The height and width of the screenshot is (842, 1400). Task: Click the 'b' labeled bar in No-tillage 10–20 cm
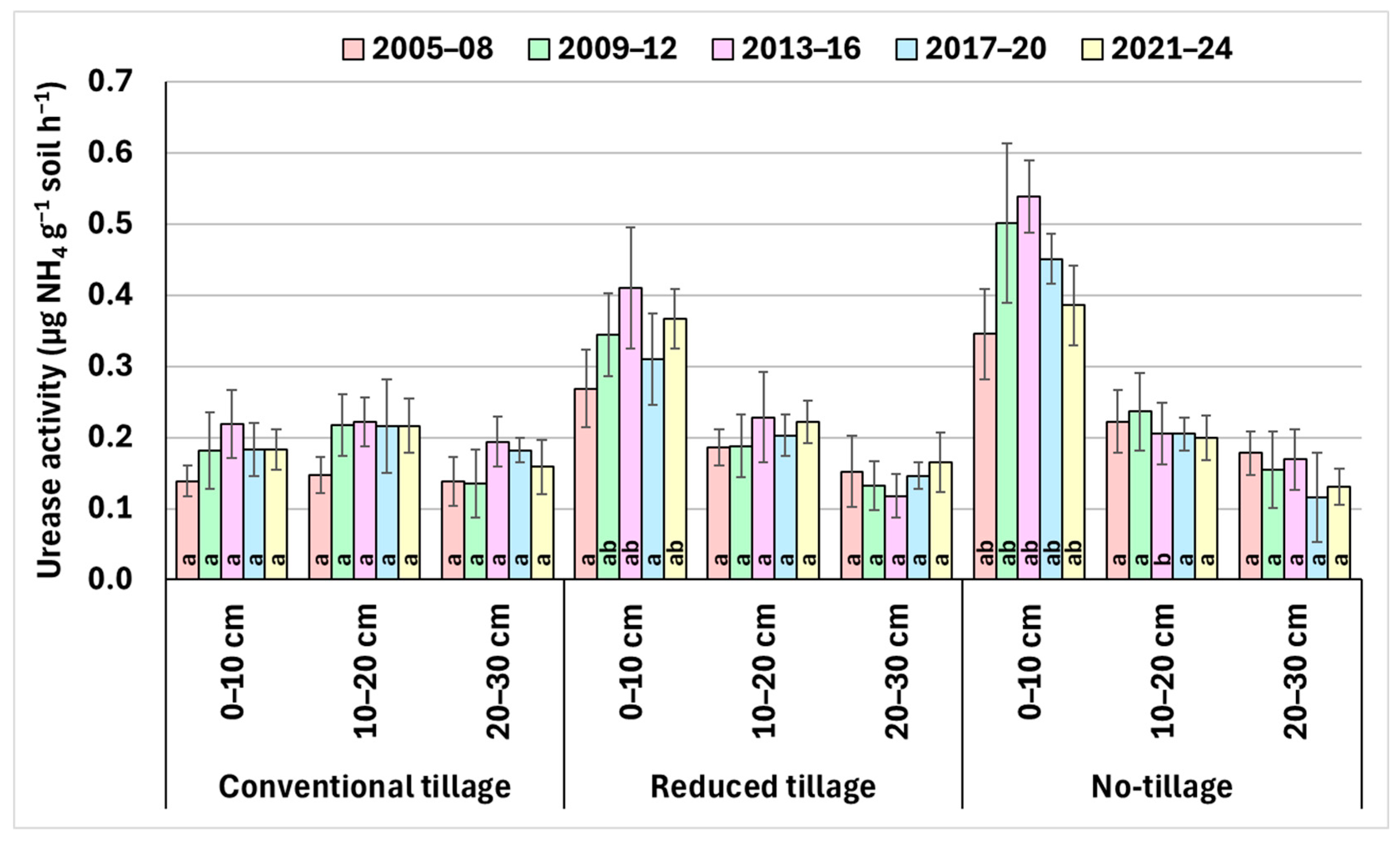1162,507
